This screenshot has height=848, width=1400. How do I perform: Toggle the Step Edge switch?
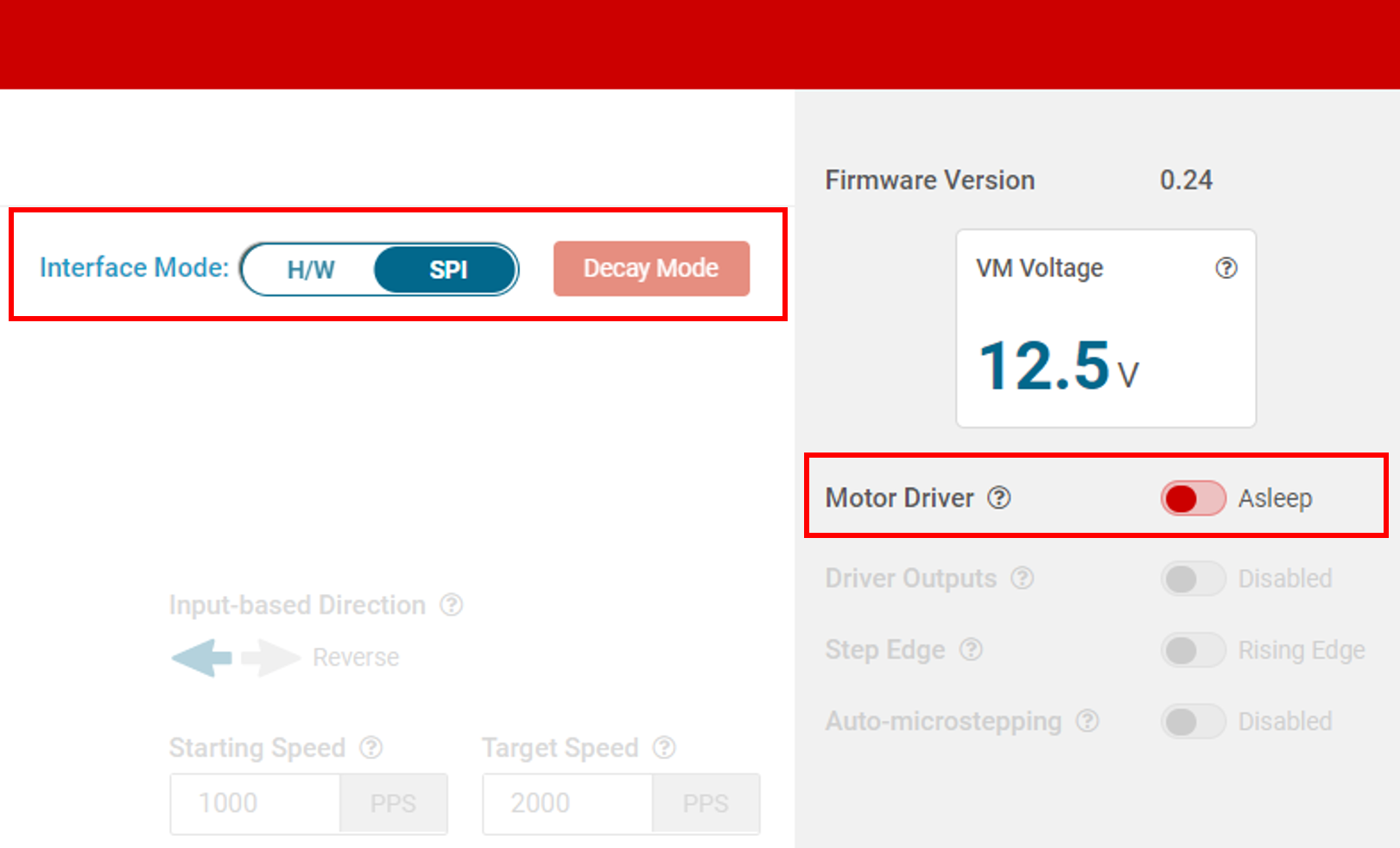(x=1193, y=649)
